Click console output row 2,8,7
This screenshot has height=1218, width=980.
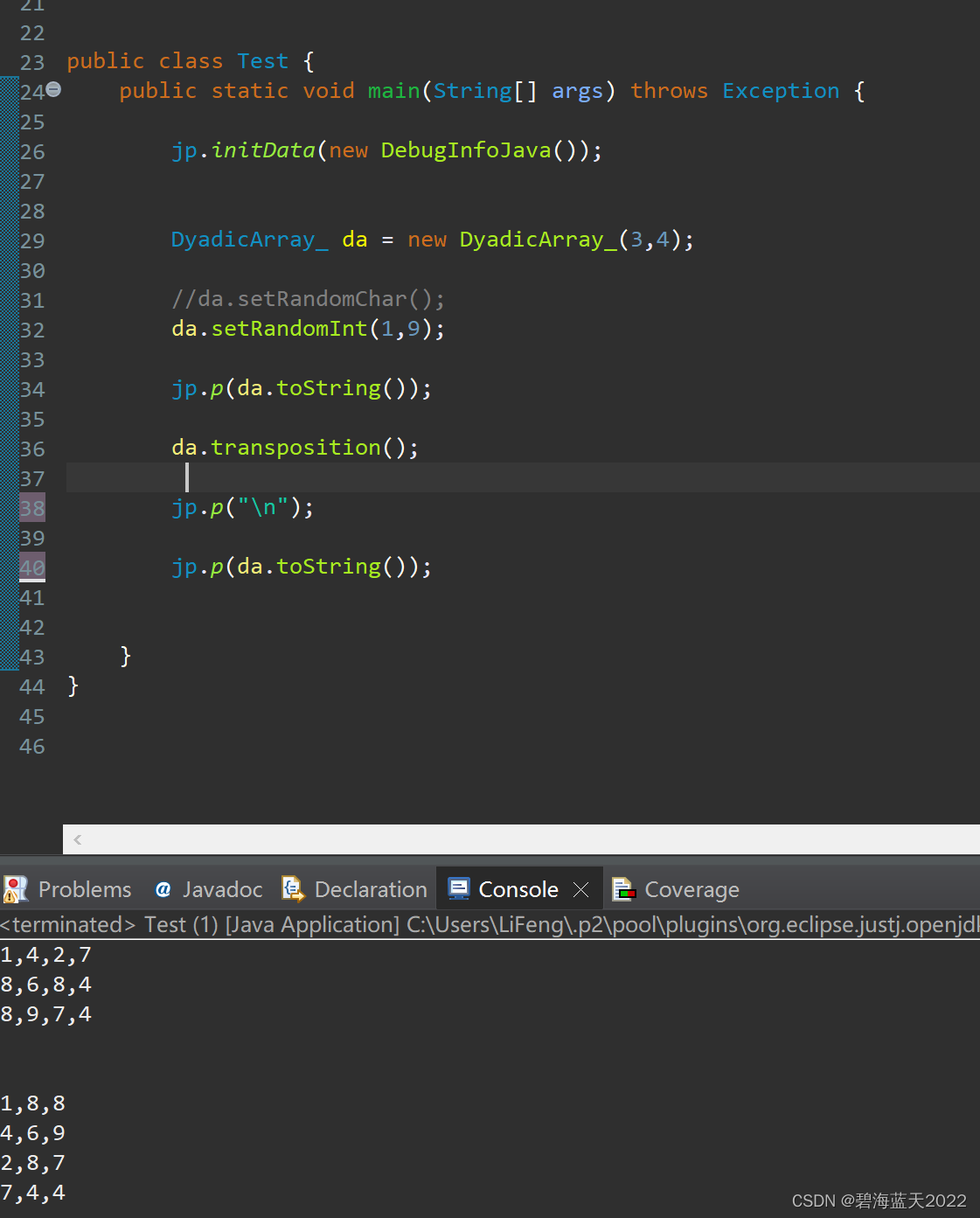[33, 1163]
